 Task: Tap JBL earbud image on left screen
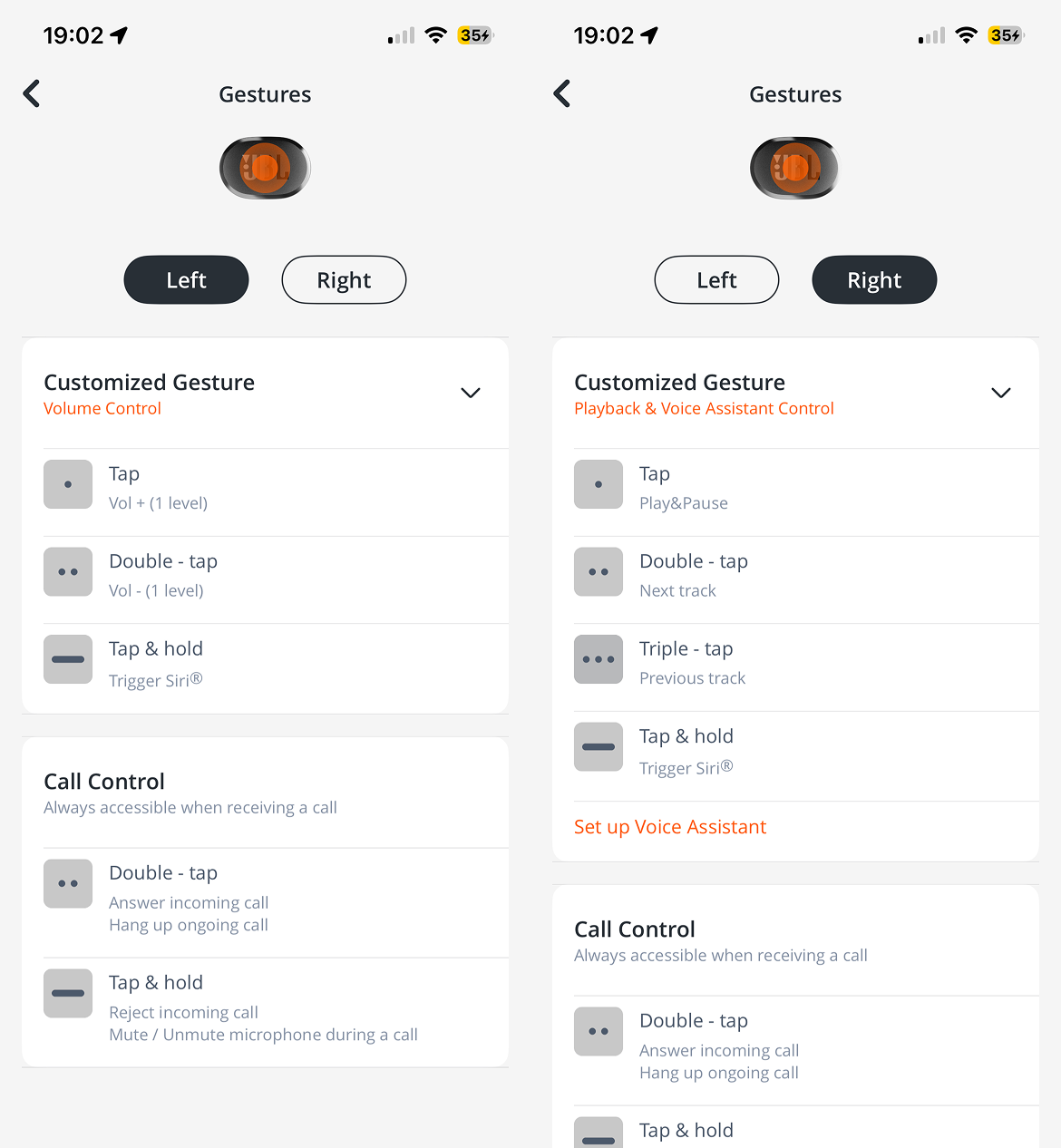[265, 168]
